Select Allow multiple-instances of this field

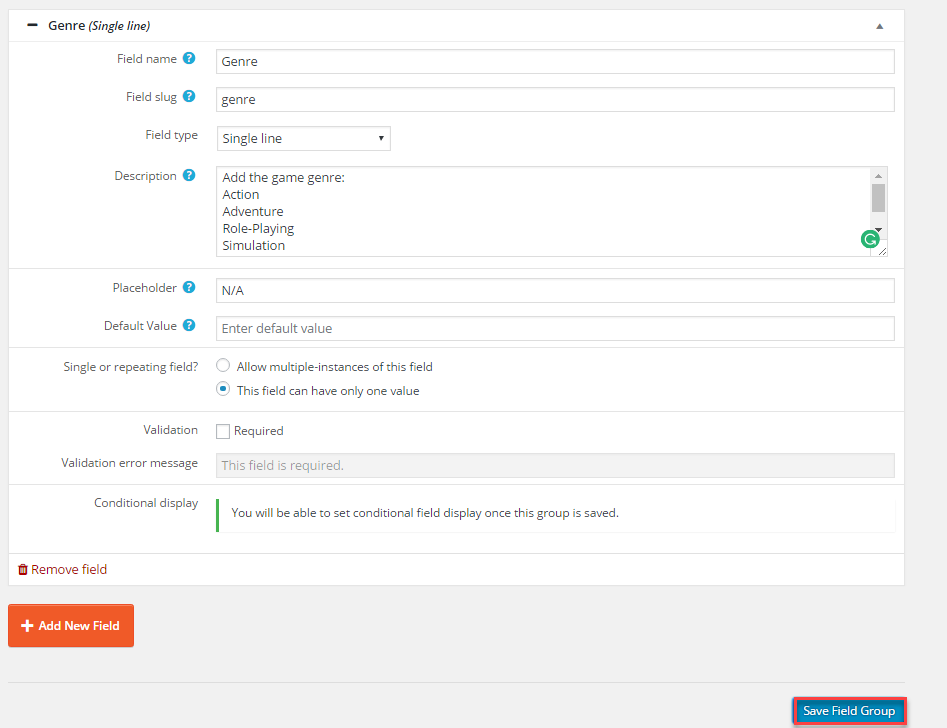pos(223,366)
